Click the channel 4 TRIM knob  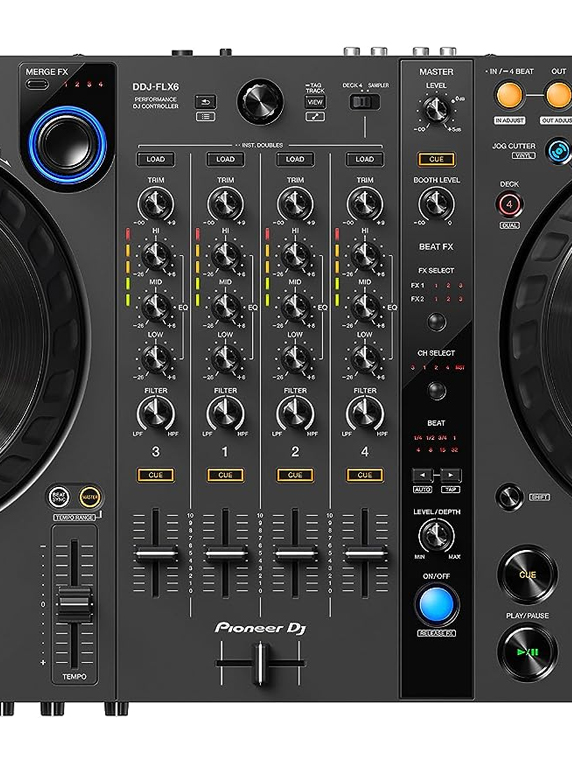pos(364,203)
